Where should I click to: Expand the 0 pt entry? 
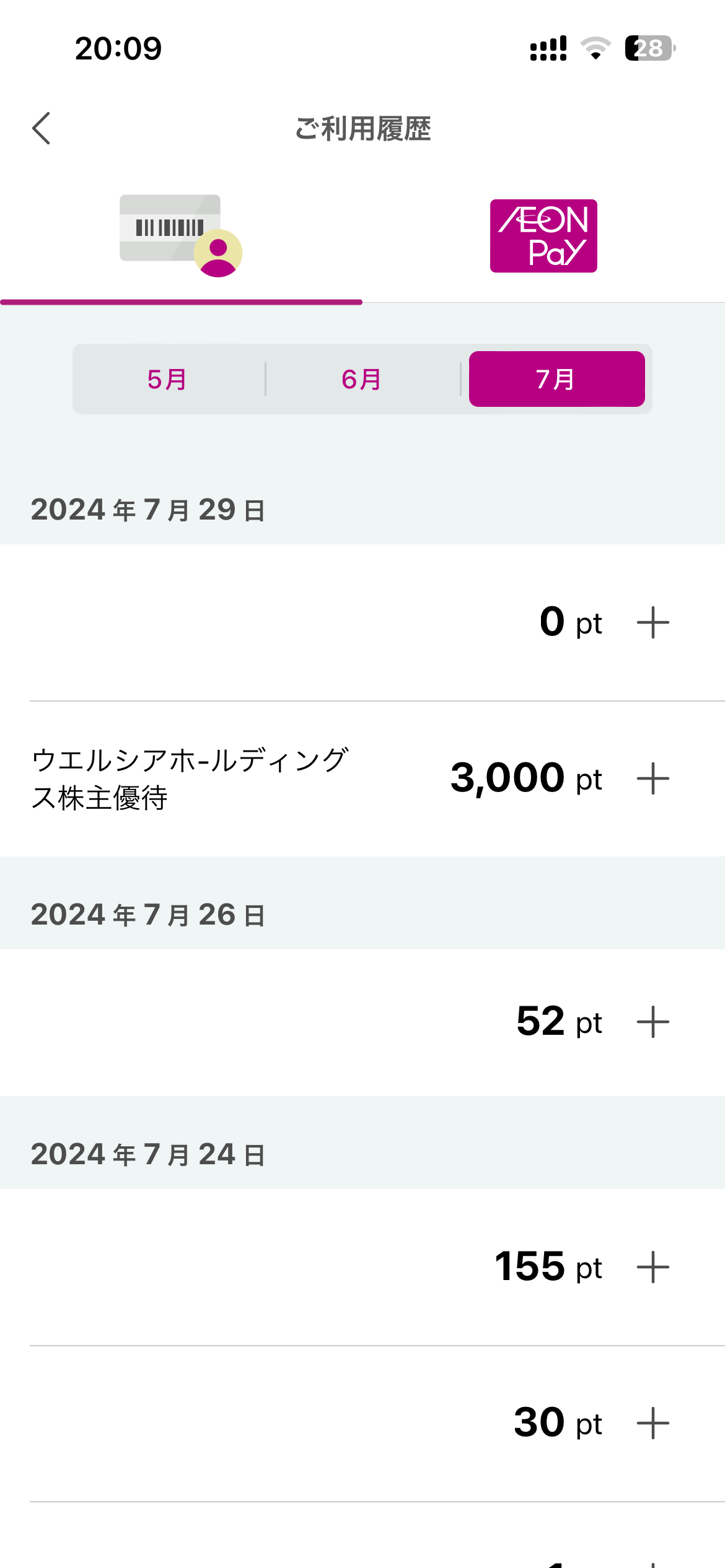point(653,622)
